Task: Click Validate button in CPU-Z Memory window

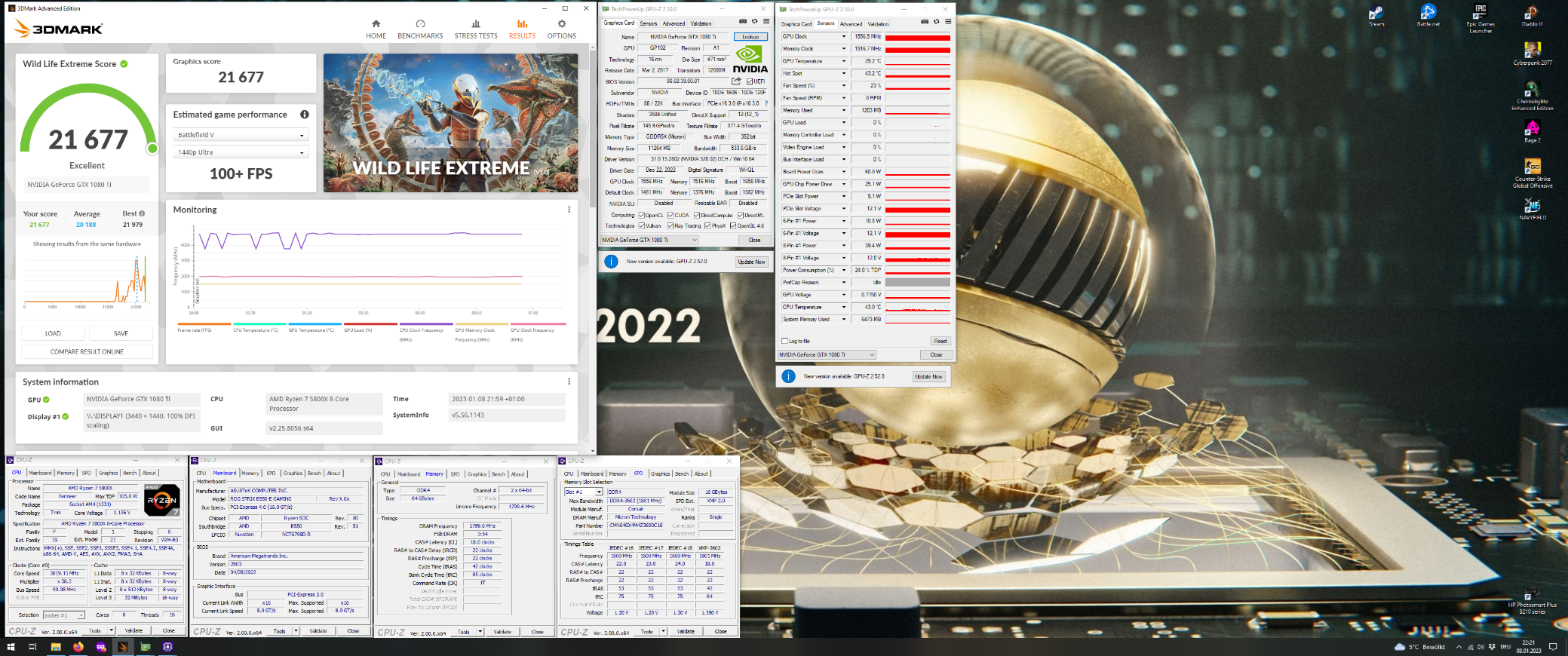Action: click(x=502, y=632)
